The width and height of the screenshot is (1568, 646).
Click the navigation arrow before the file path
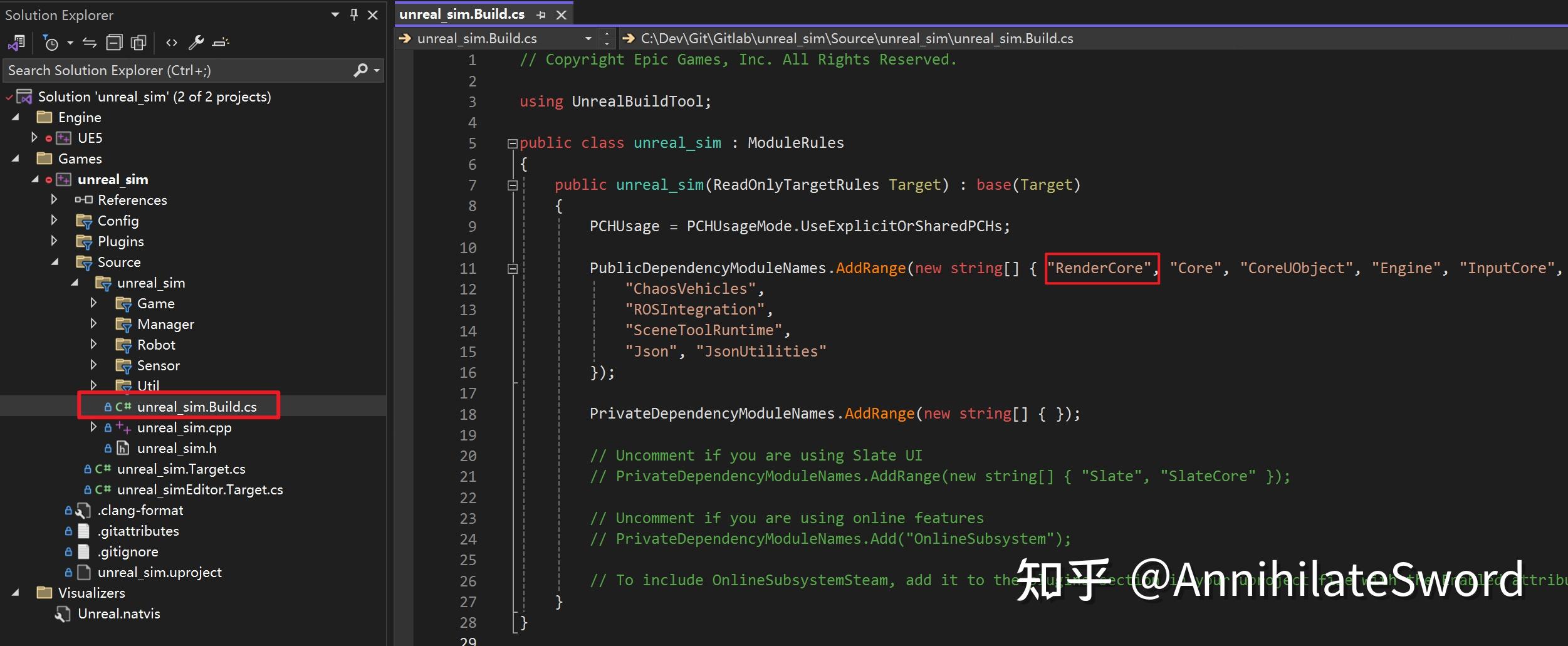coord(629,38)
